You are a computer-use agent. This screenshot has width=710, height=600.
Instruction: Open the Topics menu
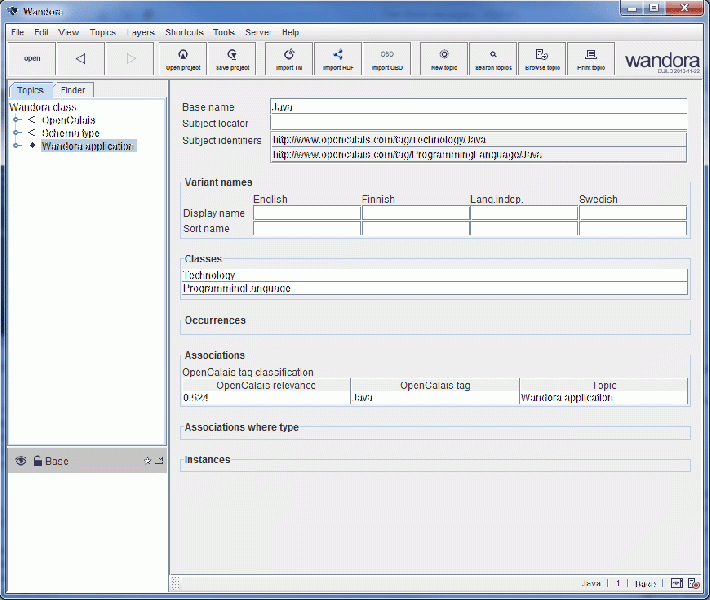102,32
